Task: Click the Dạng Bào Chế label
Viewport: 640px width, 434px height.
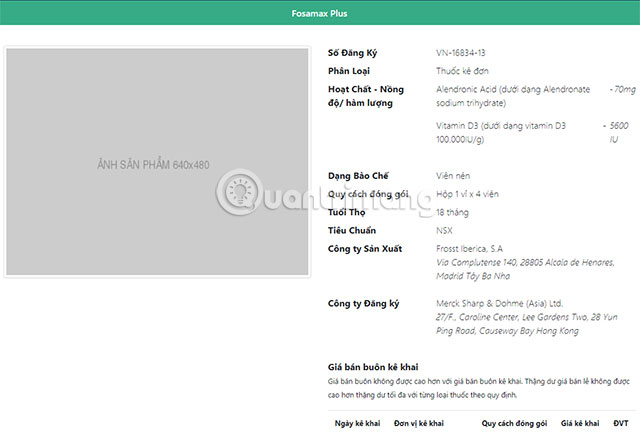Action: (358, 176)
